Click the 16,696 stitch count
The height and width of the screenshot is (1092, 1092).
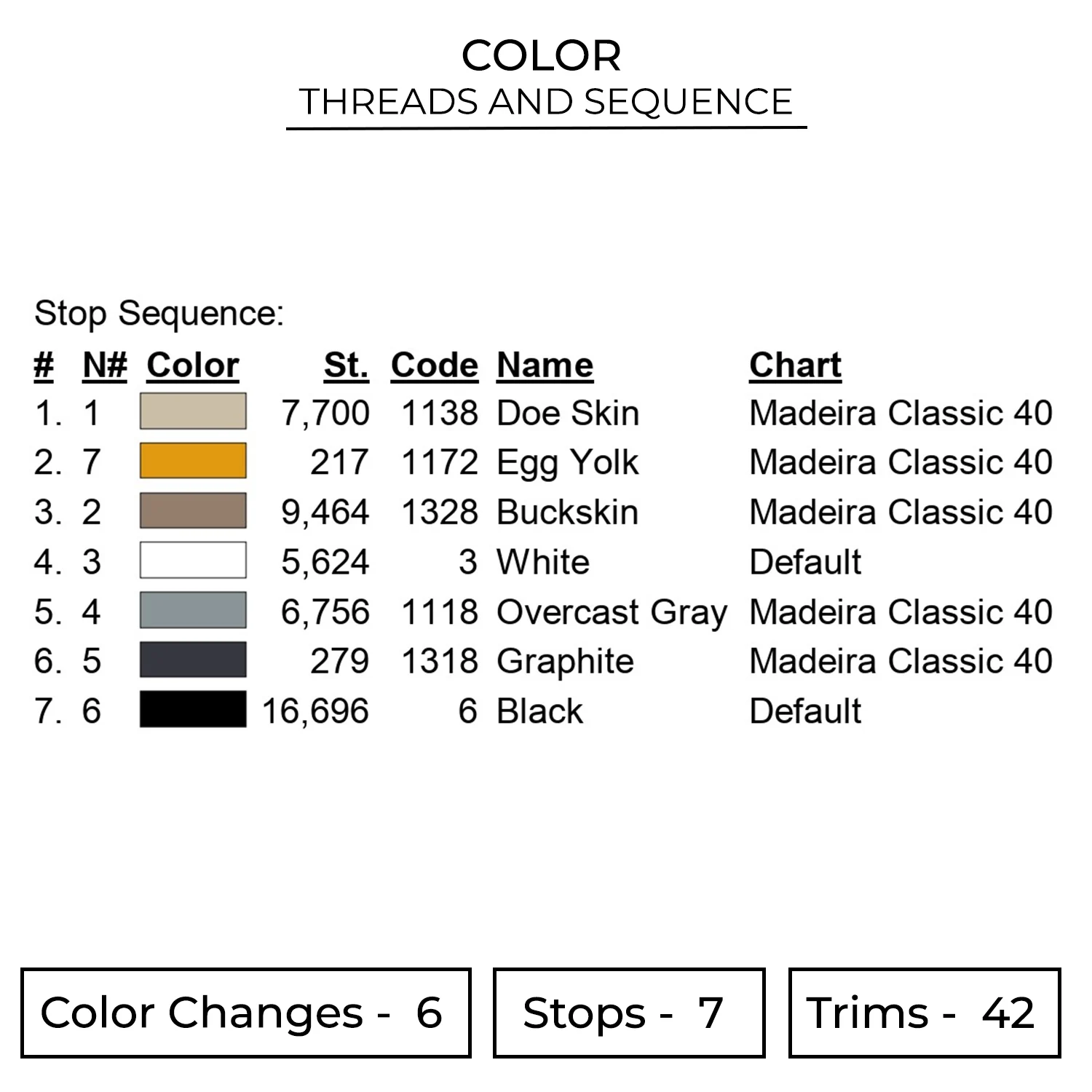(316, 711)
